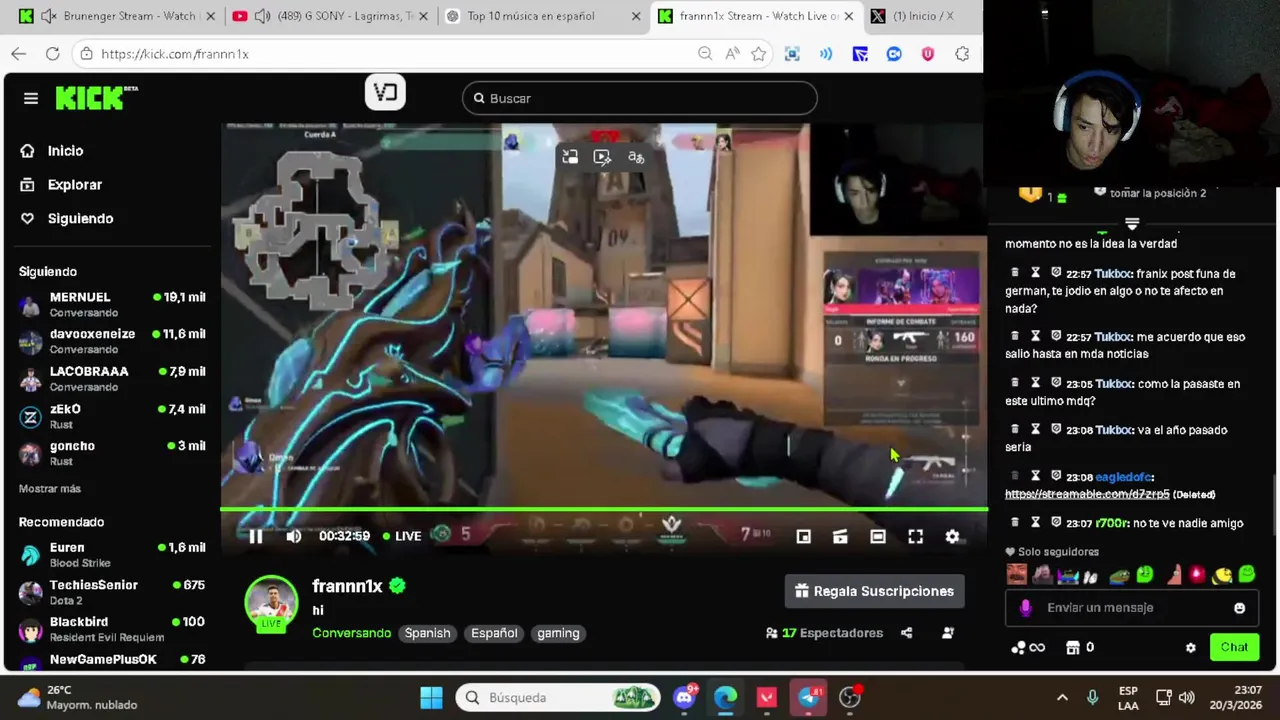Viewport: 1280px width, 720px height.
Task: Open channel points infinity icon
Action: point(1028,648)
